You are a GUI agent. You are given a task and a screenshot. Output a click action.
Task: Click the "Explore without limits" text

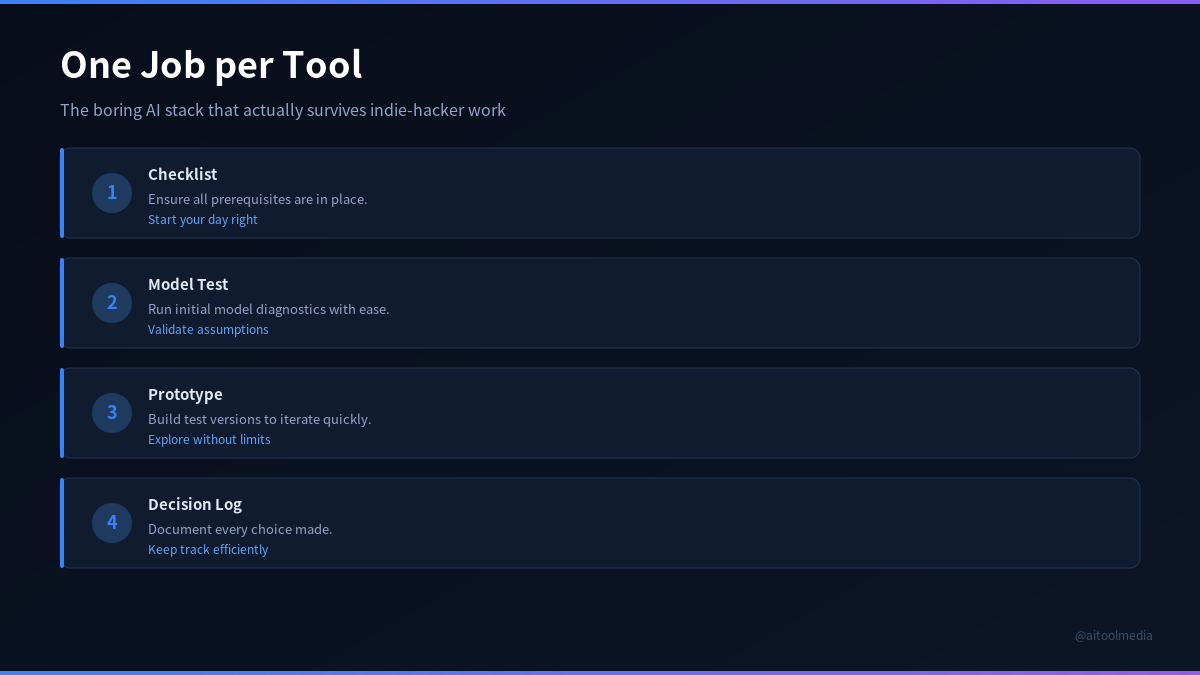coord(209,439)
